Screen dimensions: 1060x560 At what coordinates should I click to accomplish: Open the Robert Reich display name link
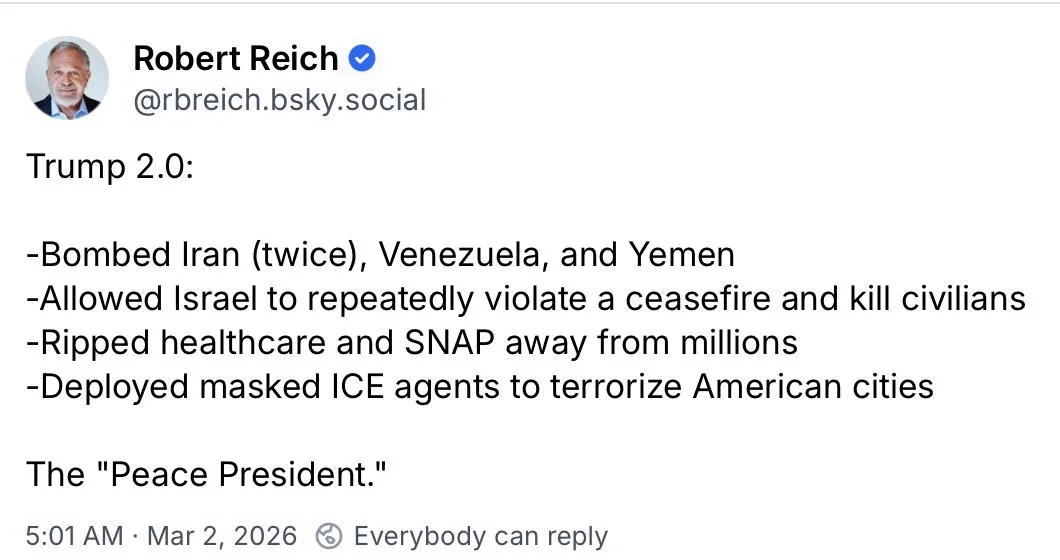click(235, 59)
